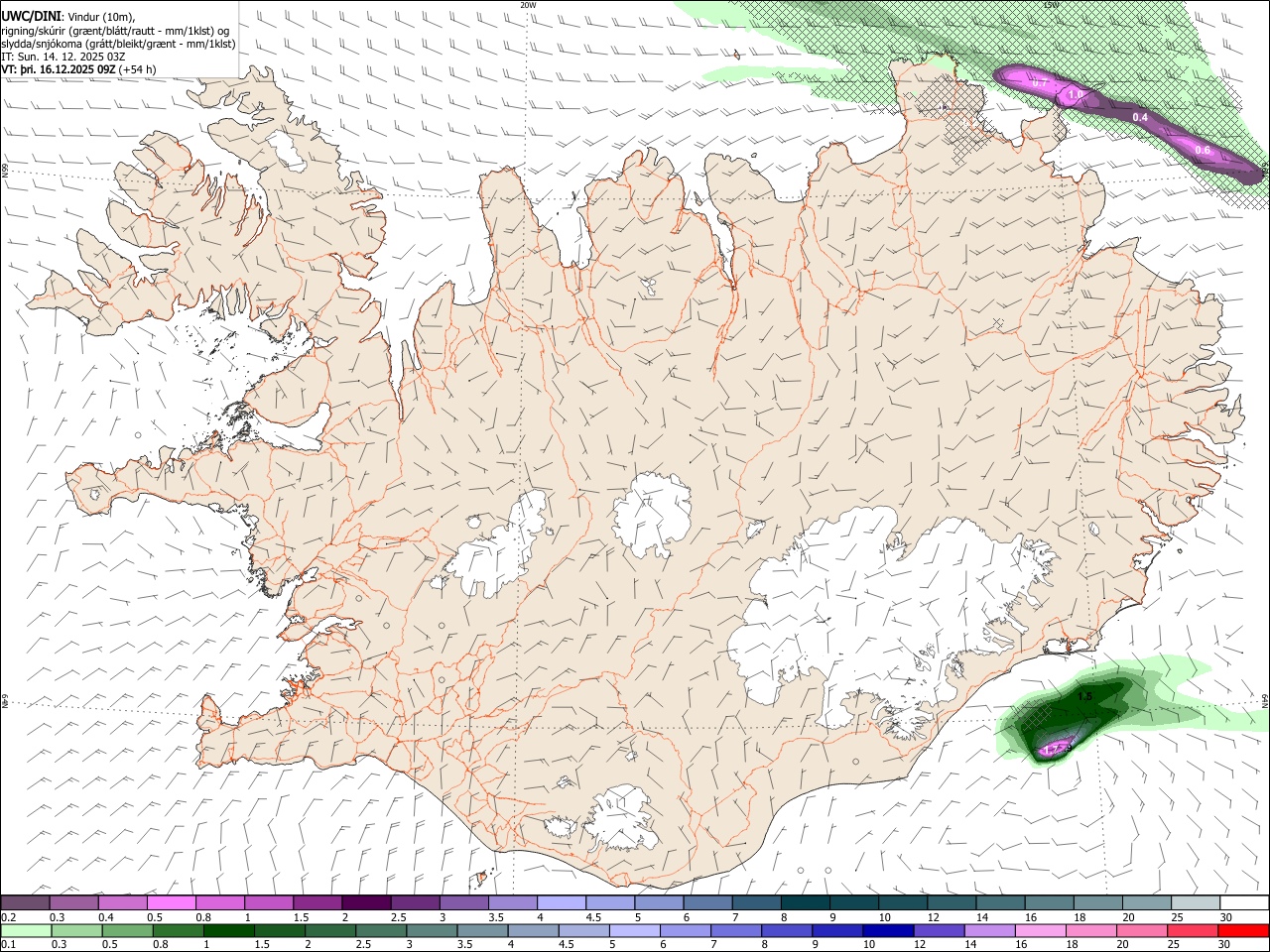
Task: Click the grey-green 3 swatch in bottom legend
Action: 431,931
